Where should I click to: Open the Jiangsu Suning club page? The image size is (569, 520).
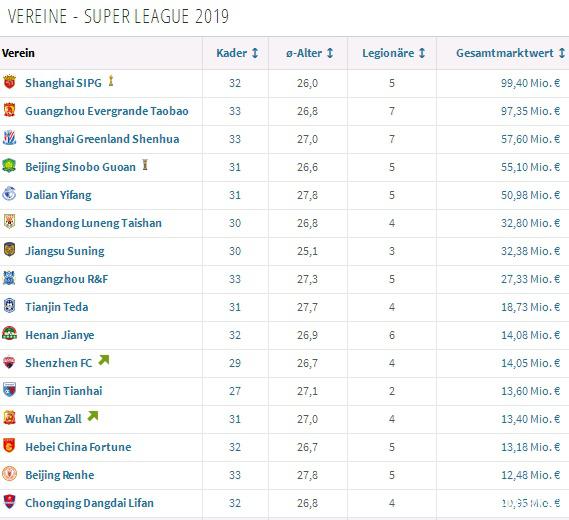[x=65, y=251]
